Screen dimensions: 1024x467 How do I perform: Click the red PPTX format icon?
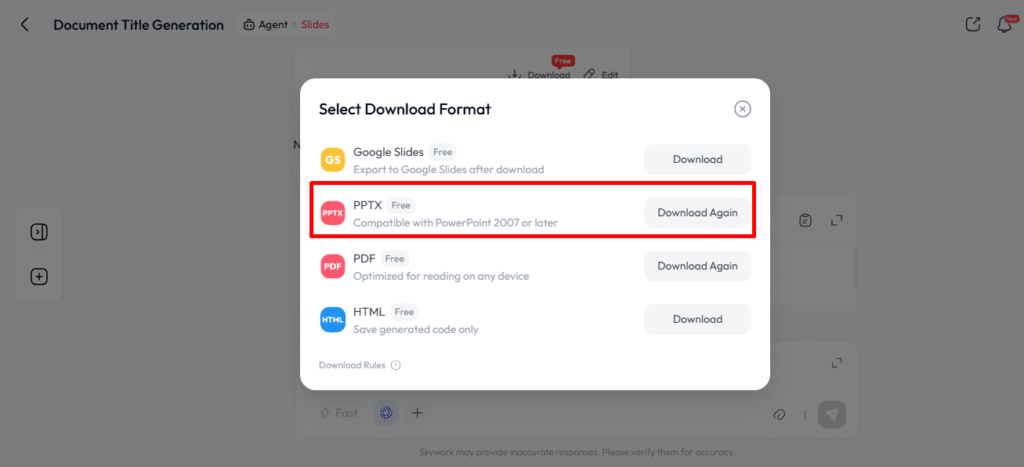point(333,213)
